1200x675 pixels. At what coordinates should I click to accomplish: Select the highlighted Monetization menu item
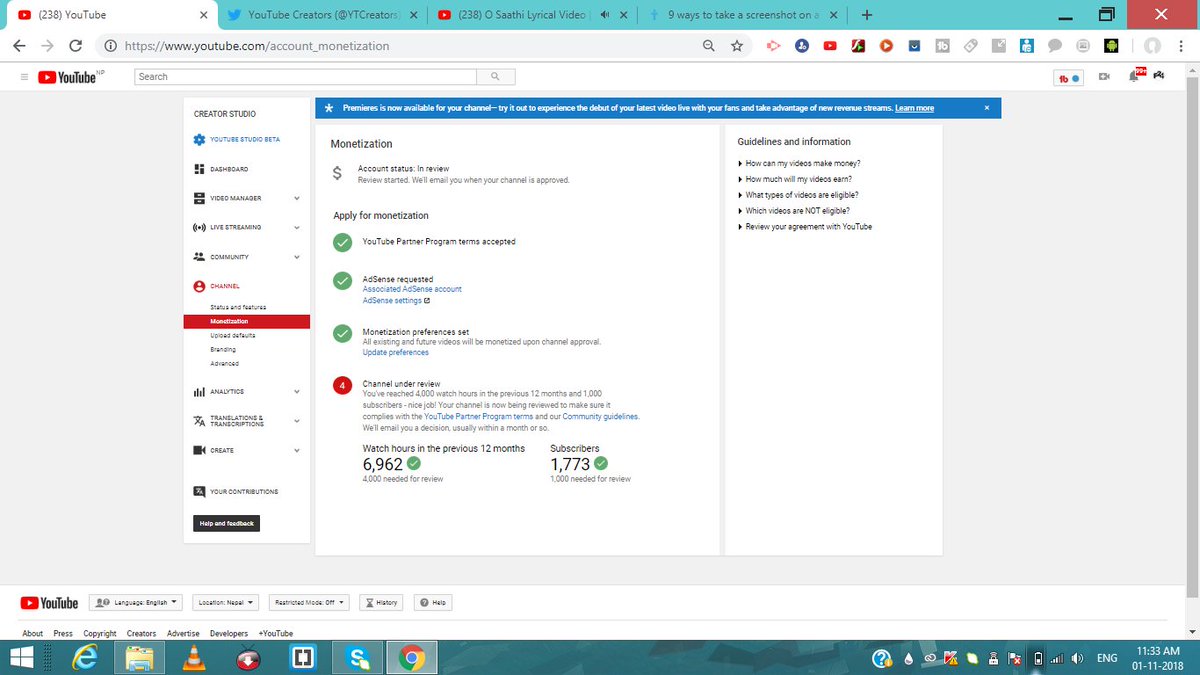pyautogui.click(x=247, y=321)
